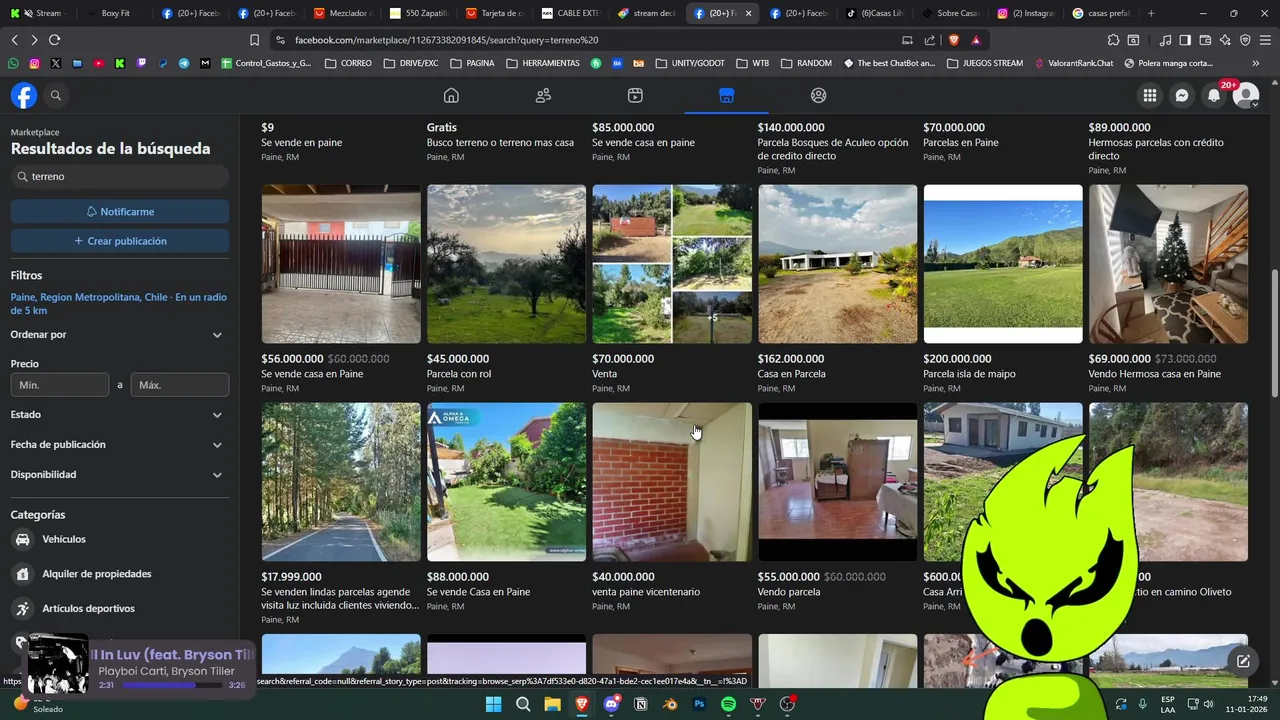This screenshot has height=720, width=1280.
Task: Switch to the CABLE EXTE browser tab
Action: tap(570, 13)
